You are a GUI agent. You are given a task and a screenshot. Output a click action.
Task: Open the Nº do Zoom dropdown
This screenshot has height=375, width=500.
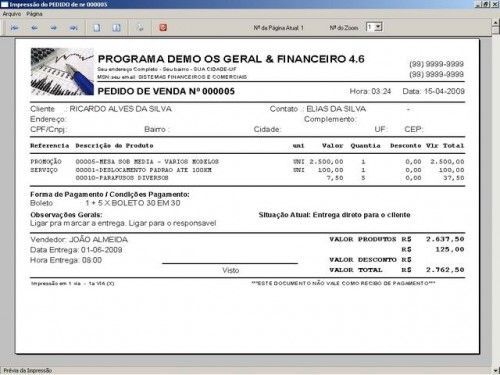[x=378, y=27]
